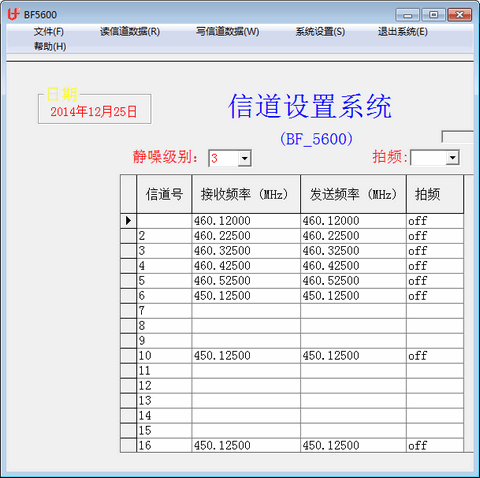Click the 发送频率 (MHz) column header

click(x=353, y=194)
